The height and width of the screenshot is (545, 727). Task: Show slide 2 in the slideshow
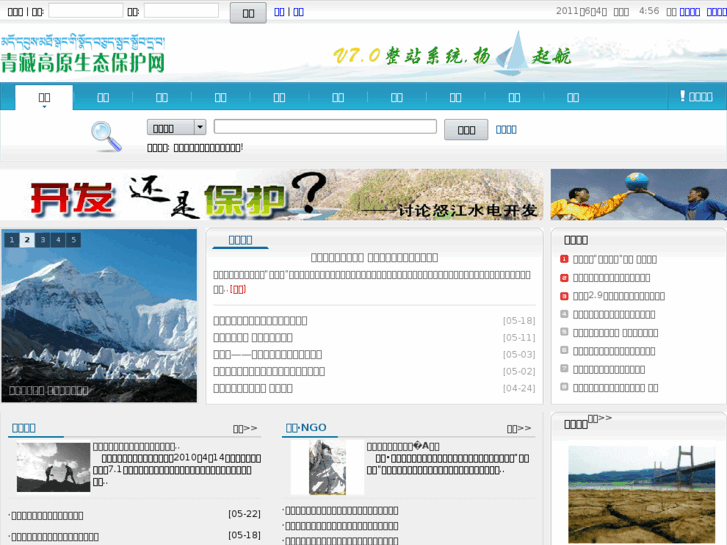click(x=27, y=240)
